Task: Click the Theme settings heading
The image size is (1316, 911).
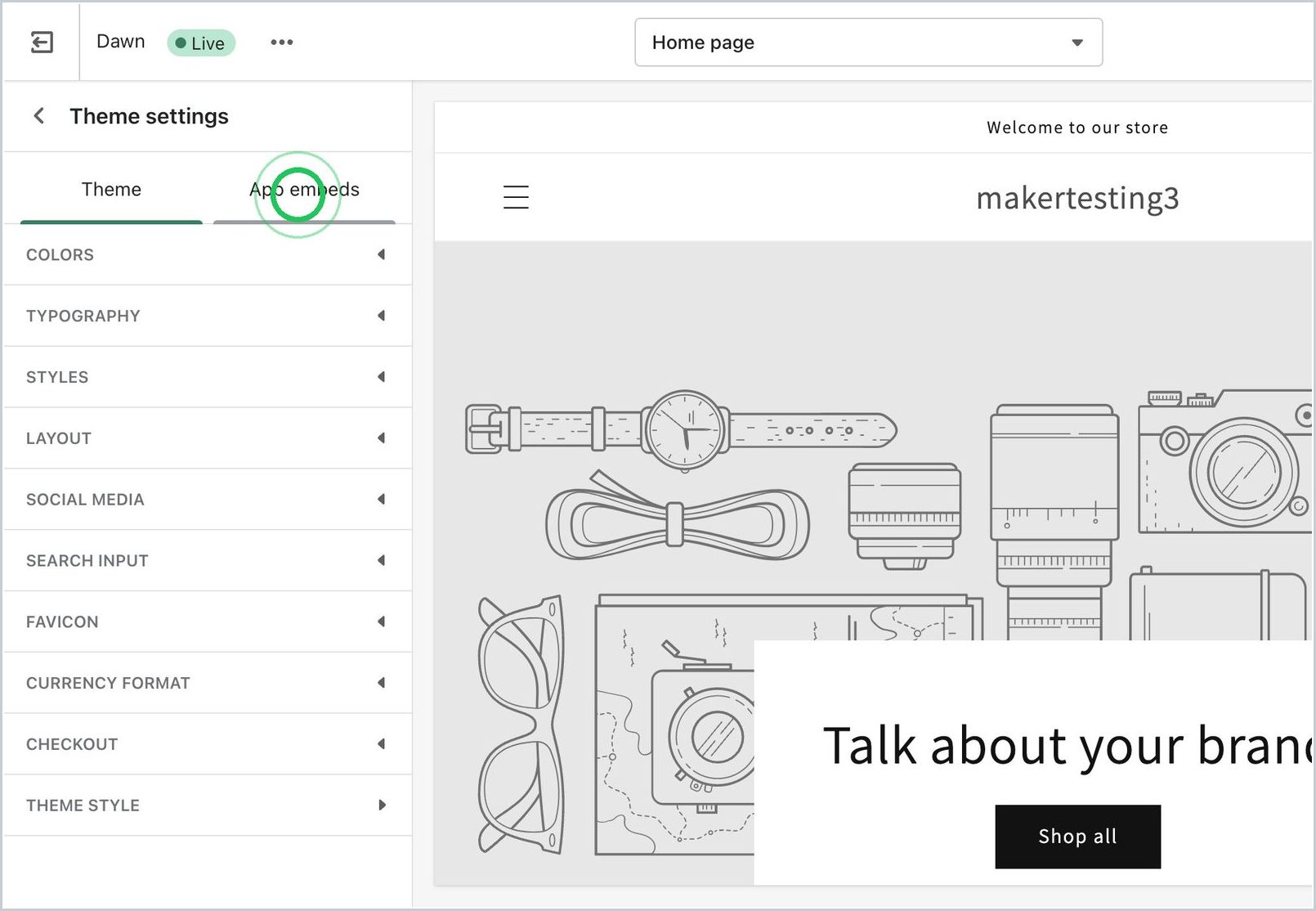Action: pyautogui.click(x=149, y=116)
